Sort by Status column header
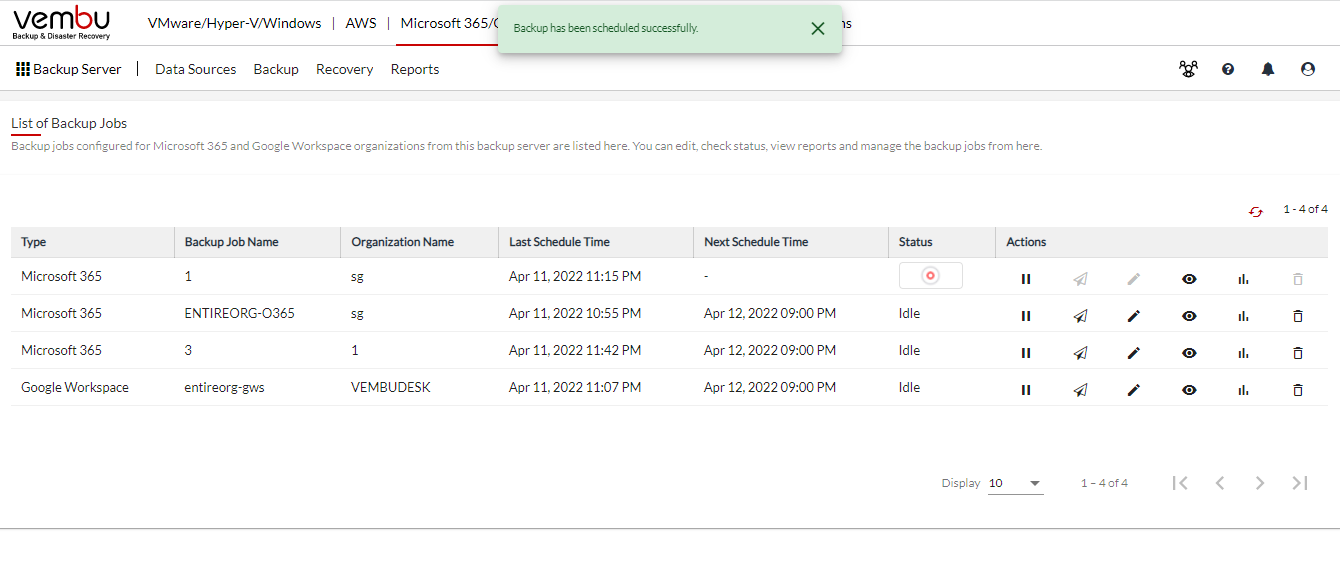Image resolution: width=1340 pixels, height=574 pixels. pos(915,242)
